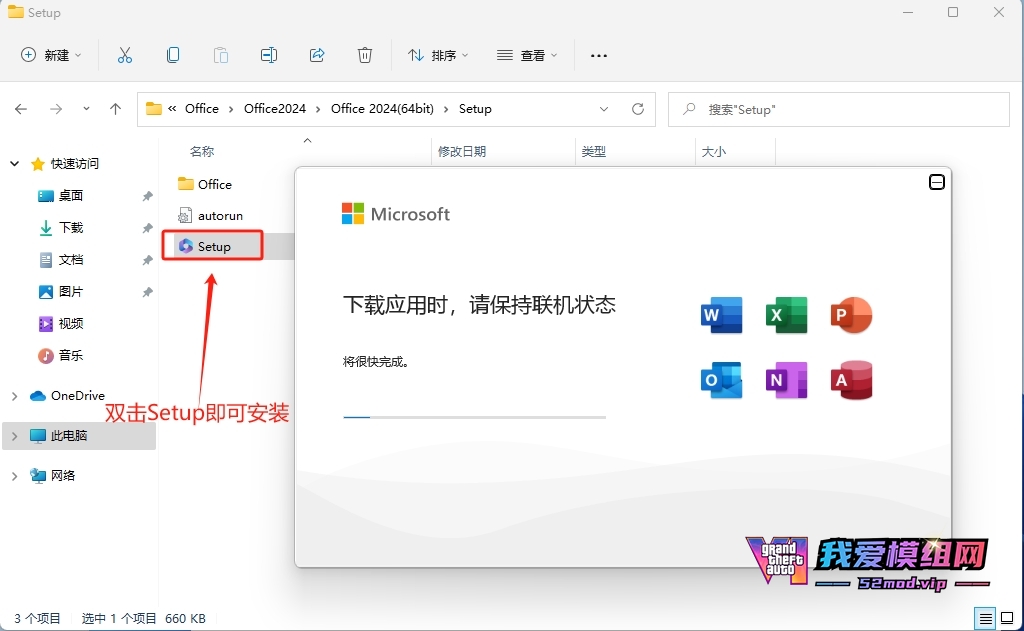Select the Office folder
This screenshot has width=1024, height=631.
point(205,184)
